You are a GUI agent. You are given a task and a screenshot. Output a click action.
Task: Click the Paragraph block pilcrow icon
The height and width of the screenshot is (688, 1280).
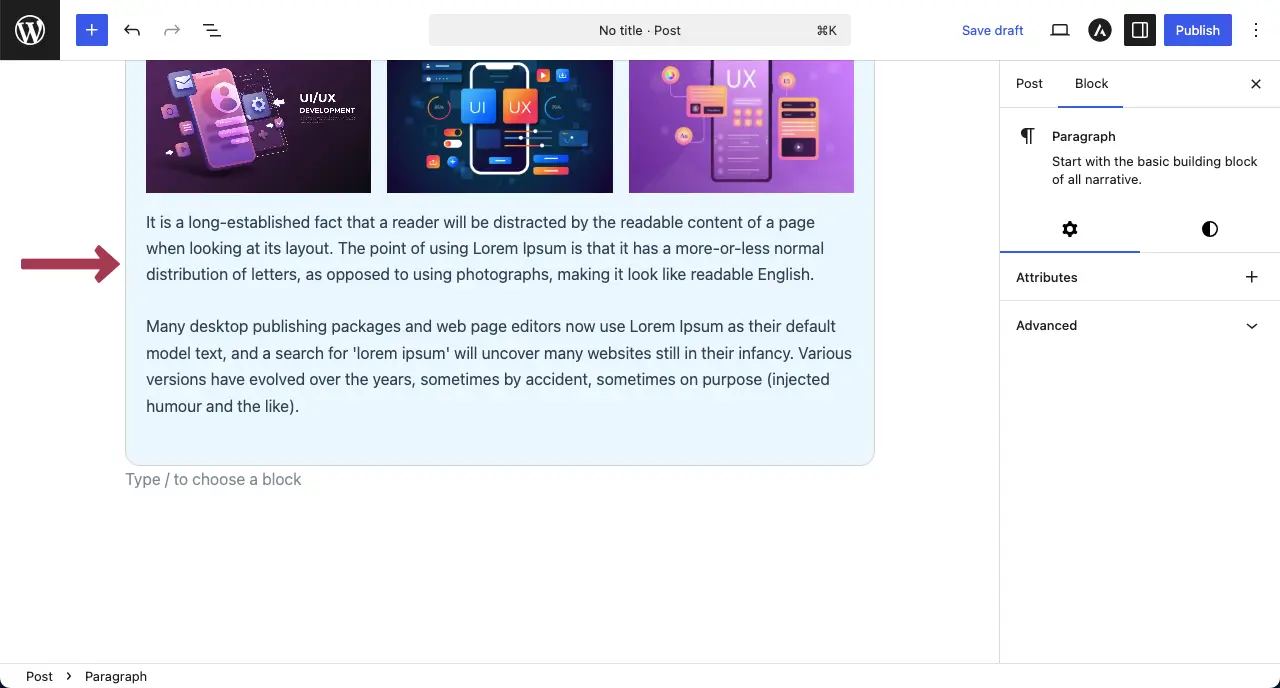[1027, 136]
